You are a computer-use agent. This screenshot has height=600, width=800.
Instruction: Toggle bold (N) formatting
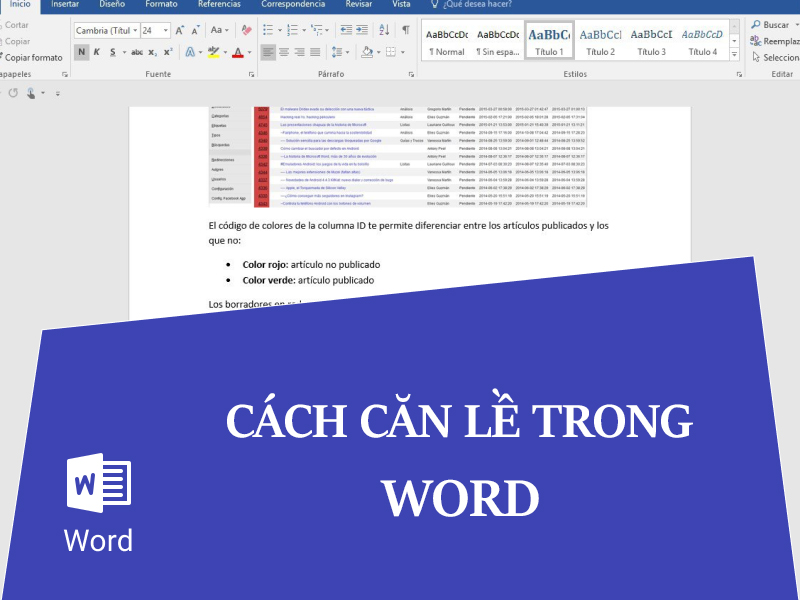pyautogui.click(x=81, y=52)
